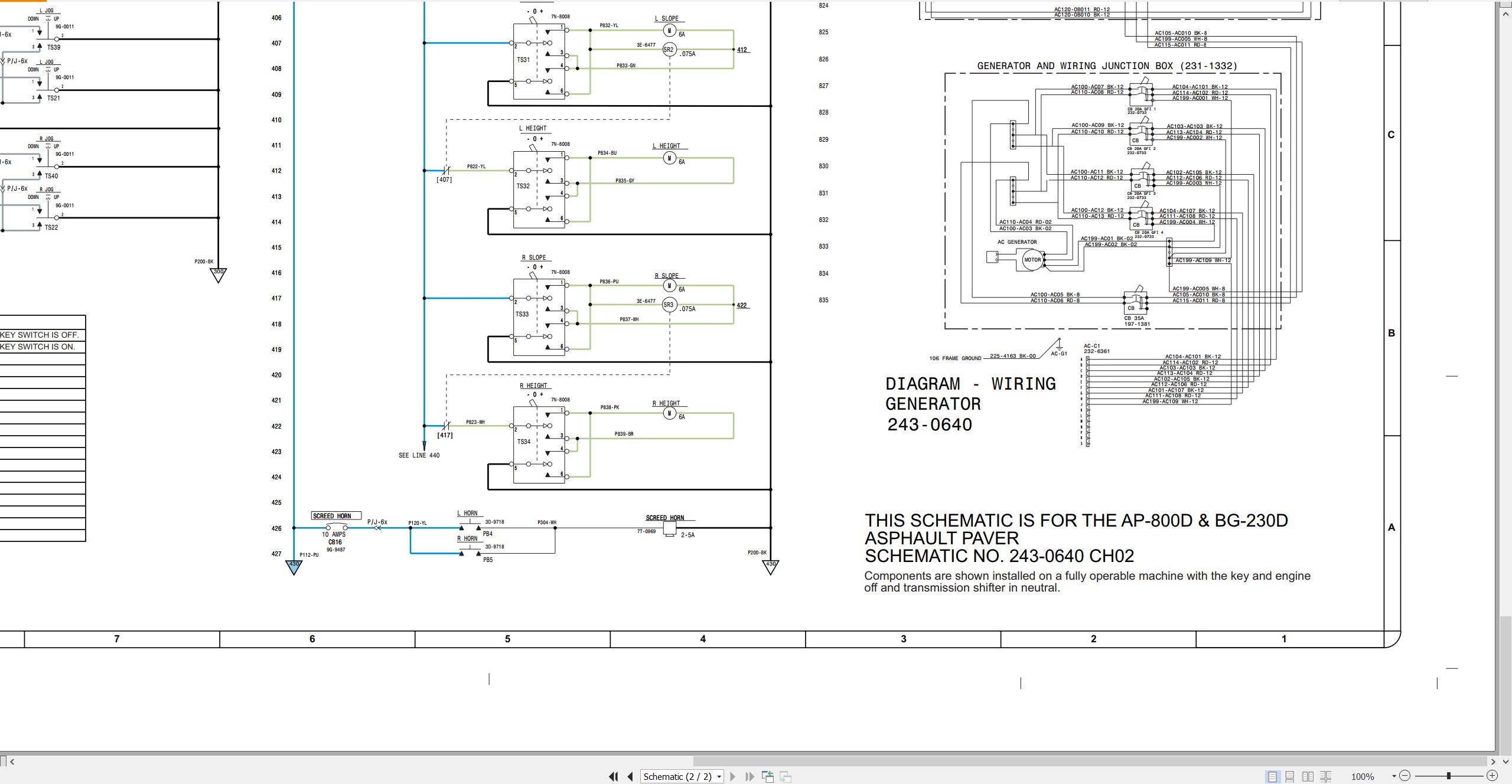
Task: Click the TS31 switch label
Action: tap(523, 60)
